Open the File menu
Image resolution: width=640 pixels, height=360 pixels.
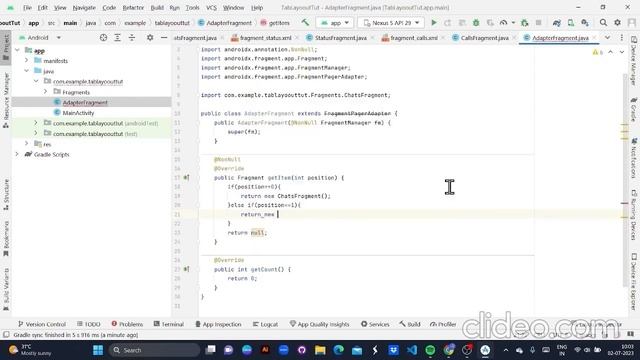[x=27, y=7]
